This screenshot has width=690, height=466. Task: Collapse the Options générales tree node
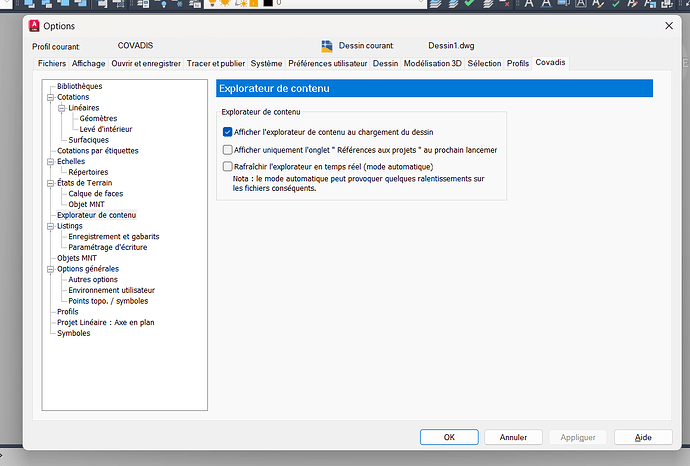pyautogui.click(x=48, y=269)
